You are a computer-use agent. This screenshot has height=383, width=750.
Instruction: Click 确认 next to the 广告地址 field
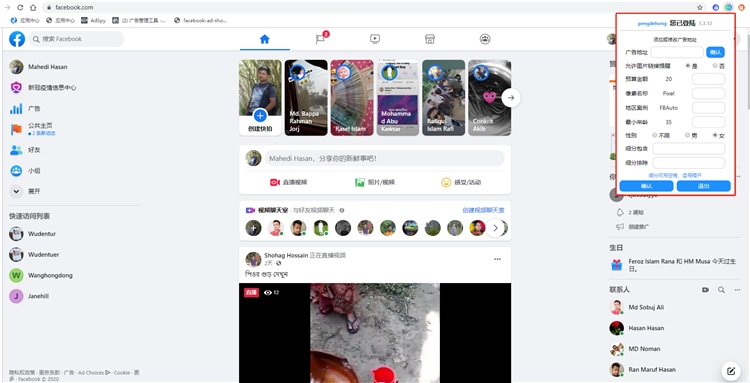tap(716, 52)
